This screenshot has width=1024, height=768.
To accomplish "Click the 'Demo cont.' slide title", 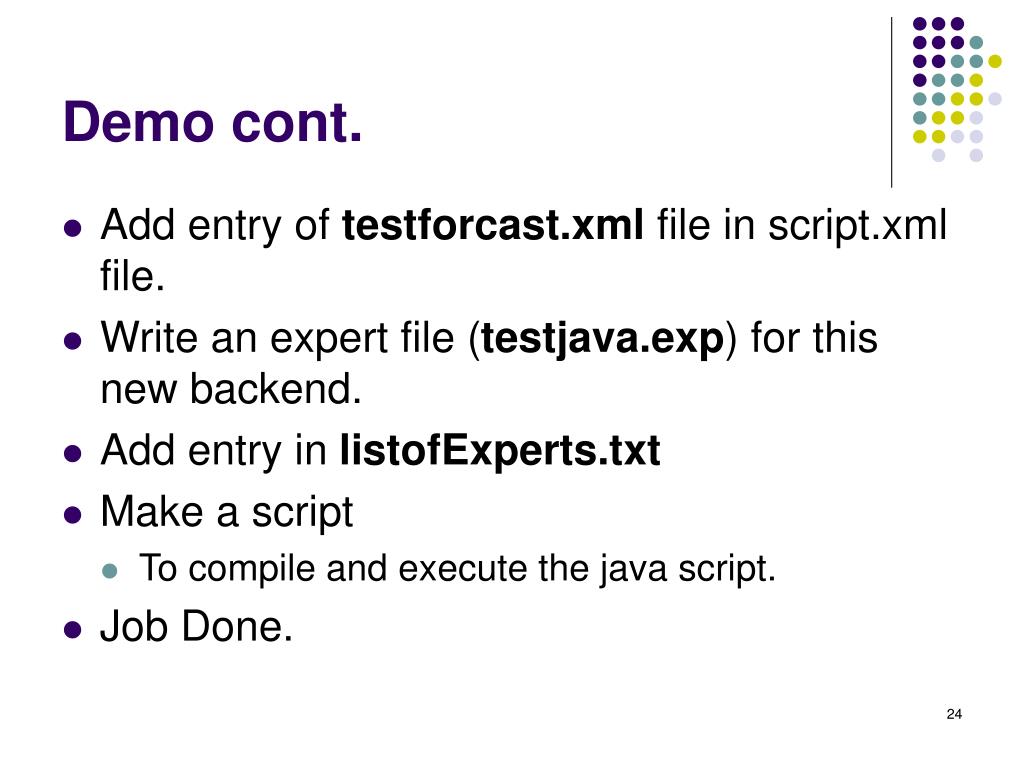I will pyautogui.click(x=212, y=121).
